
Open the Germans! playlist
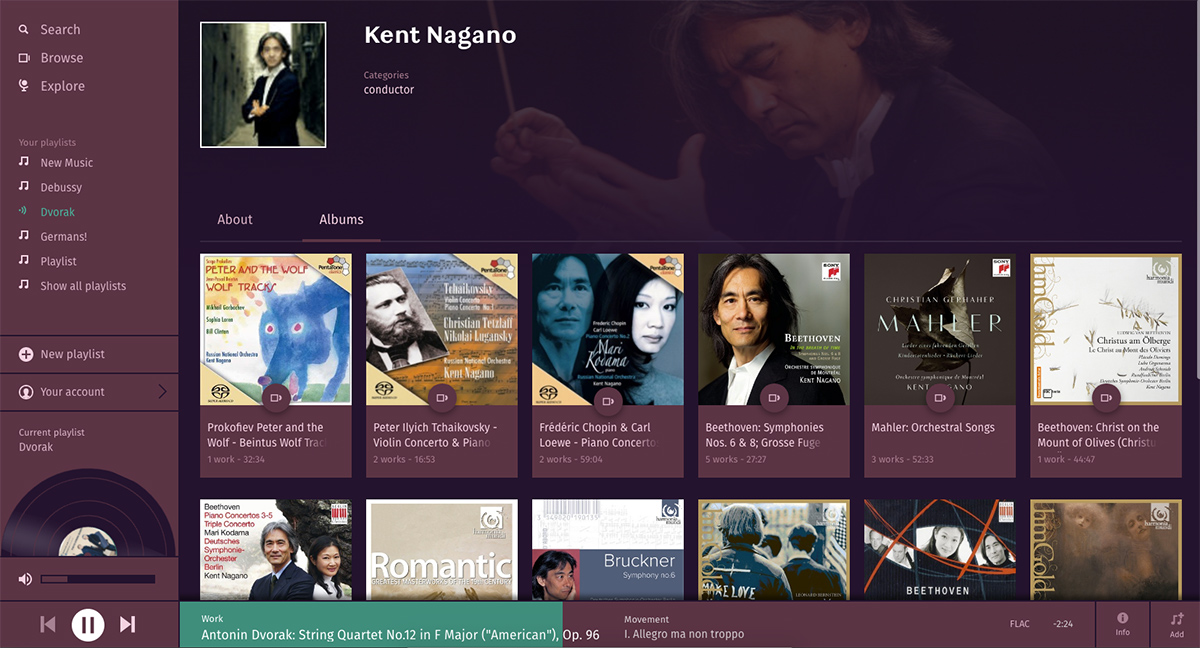[x=64, y=237]
